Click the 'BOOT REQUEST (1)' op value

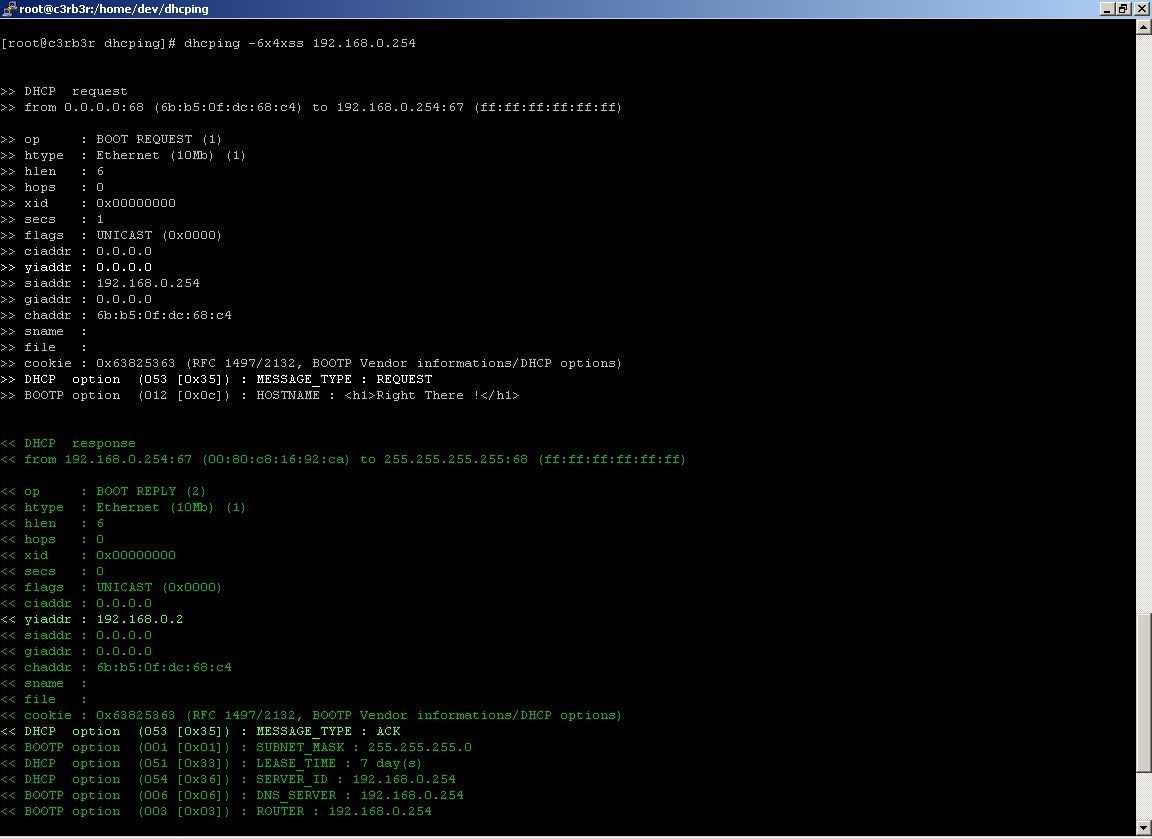[159, 140]
